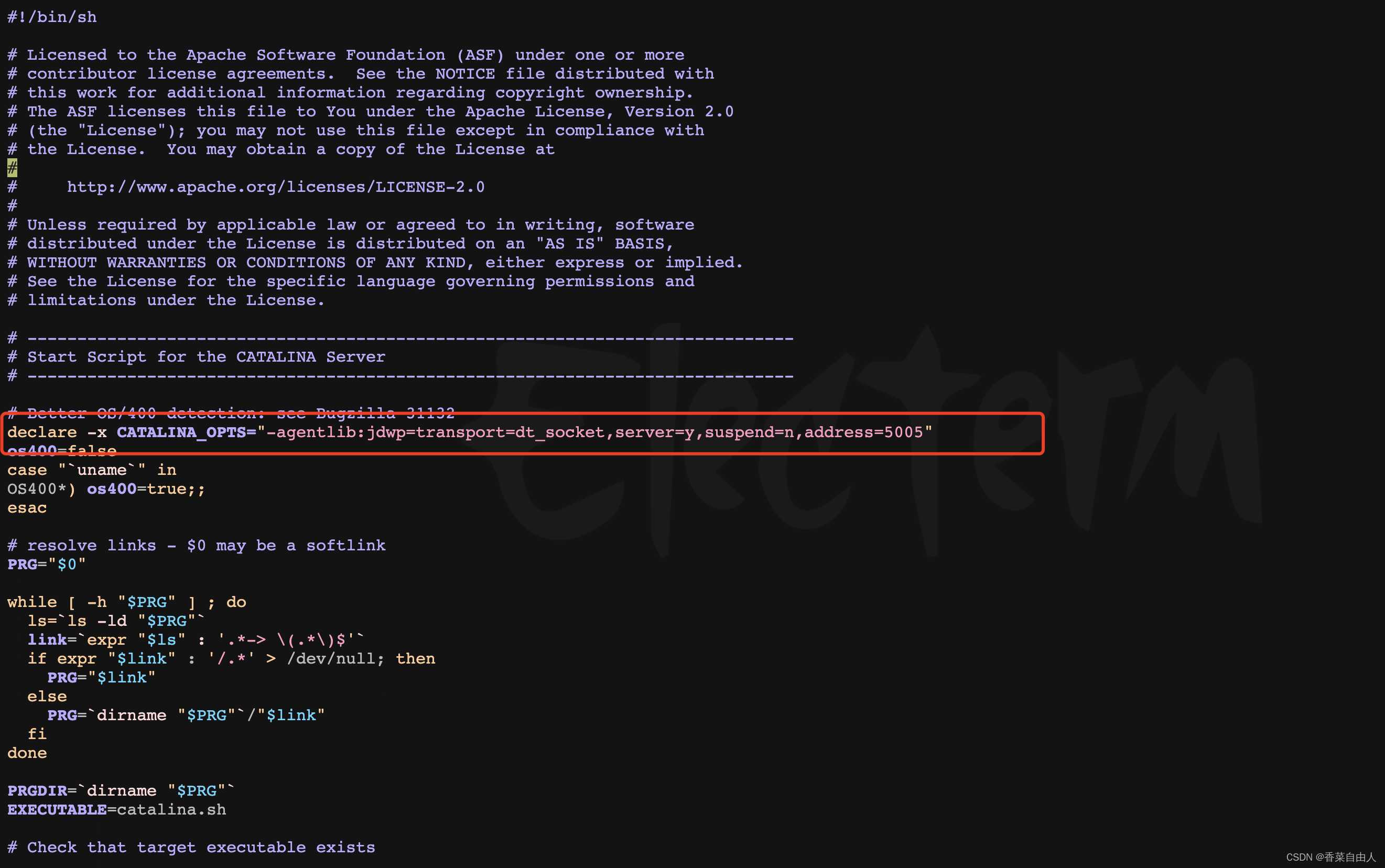Click the PRG="$0" assignment line

pos(47,565)
